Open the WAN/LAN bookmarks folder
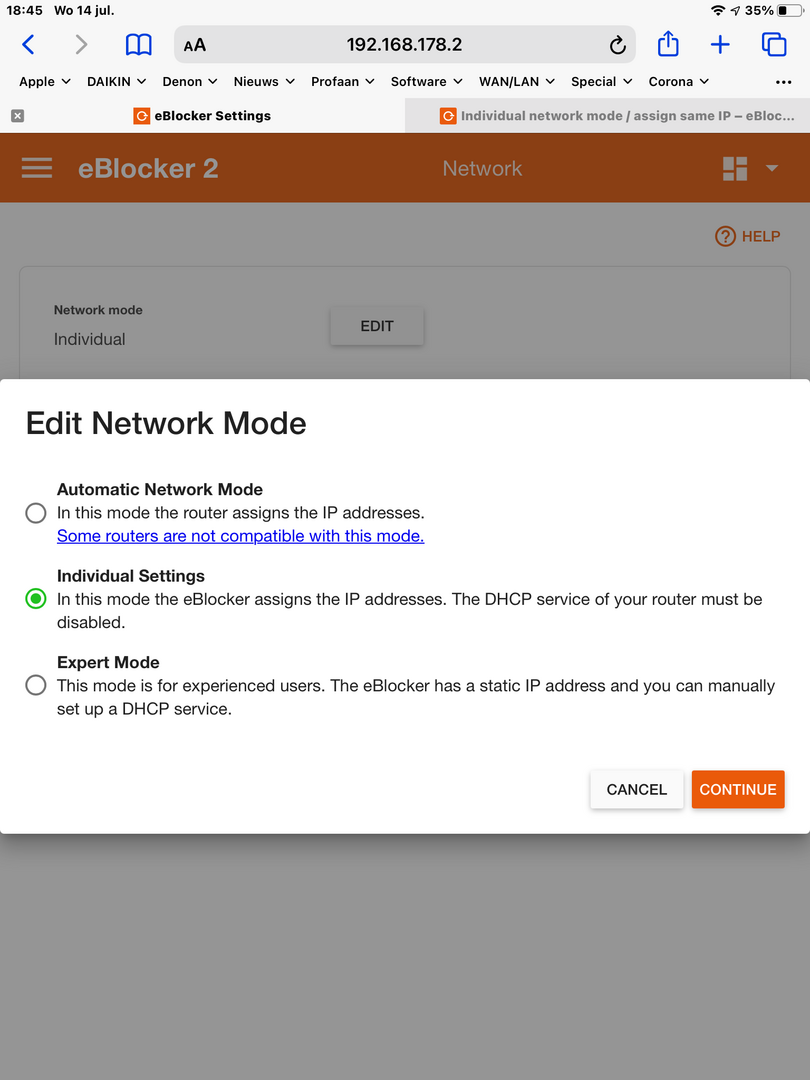 point(517,81)
